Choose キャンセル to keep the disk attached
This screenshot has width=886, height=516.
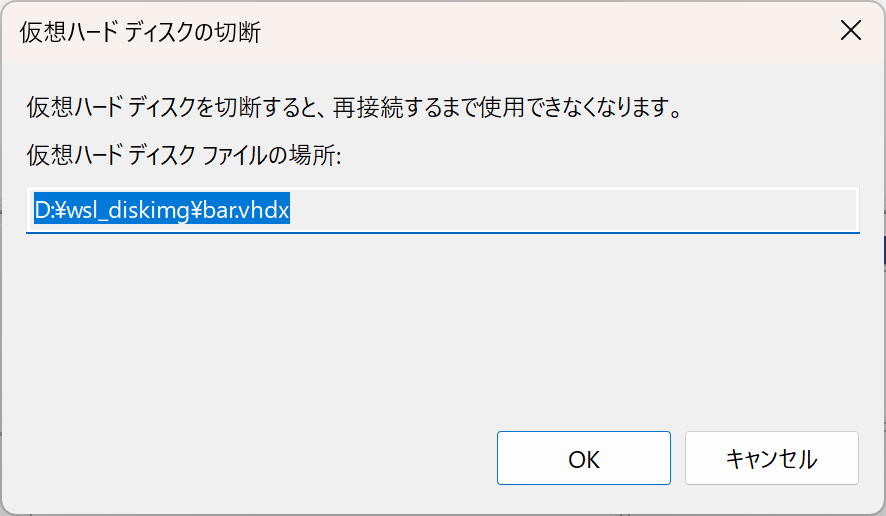tap(771, 458)
